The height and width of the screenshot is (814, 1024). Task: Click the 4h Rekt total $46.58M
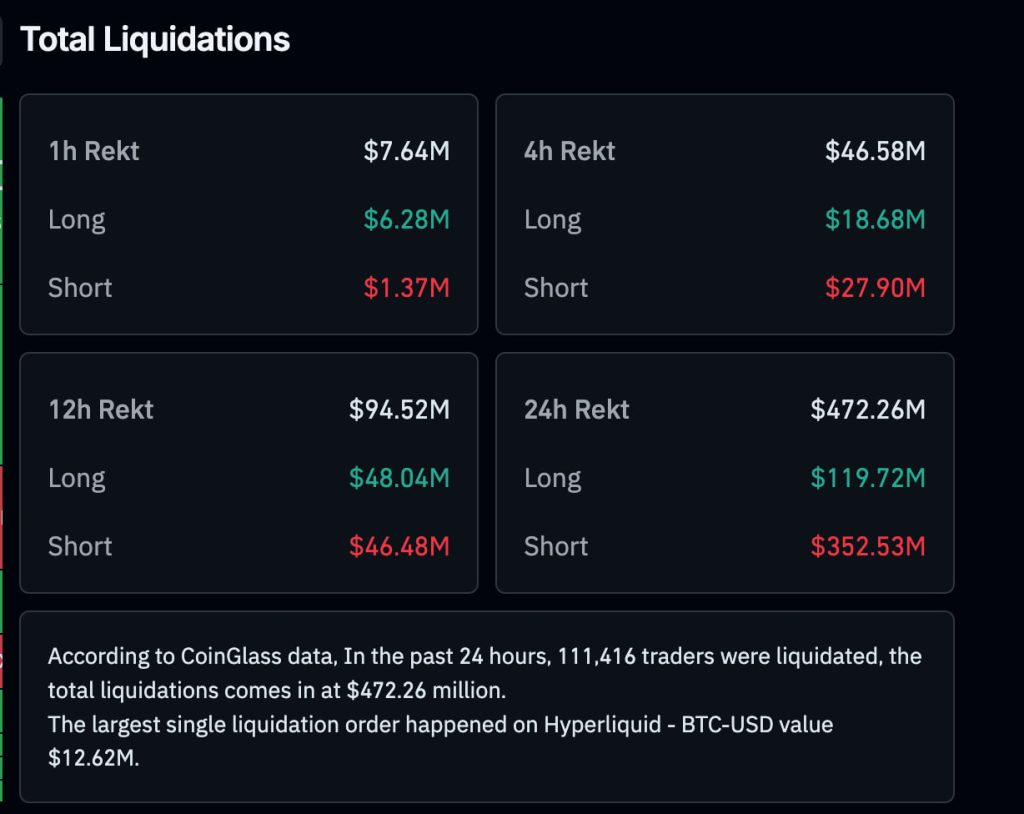point(875,151)
